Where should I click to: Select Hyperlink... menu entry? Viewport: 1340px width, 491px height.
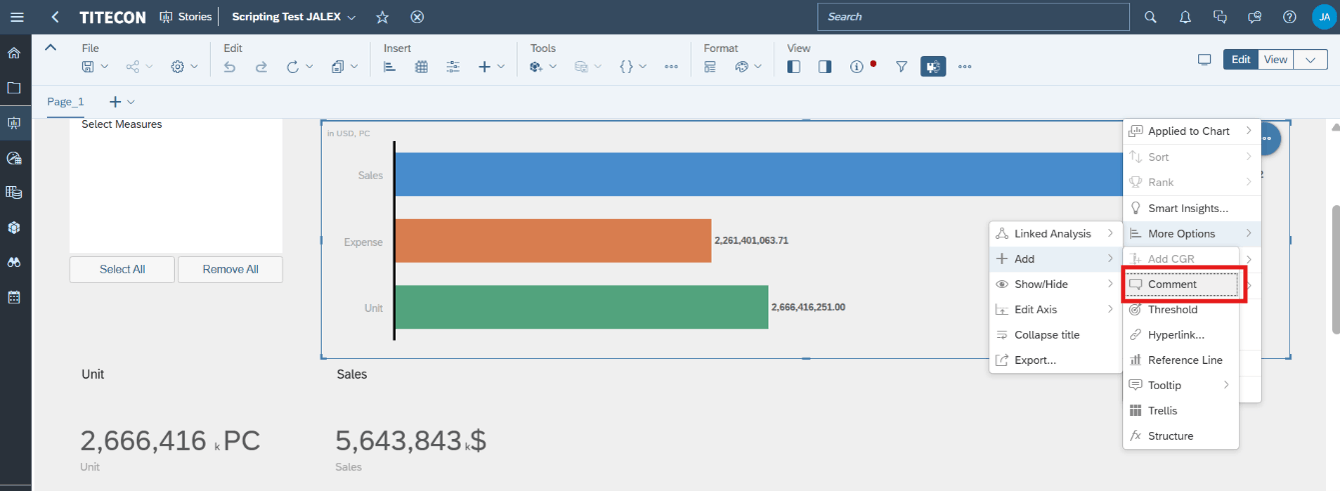(x=1181, y=335)
